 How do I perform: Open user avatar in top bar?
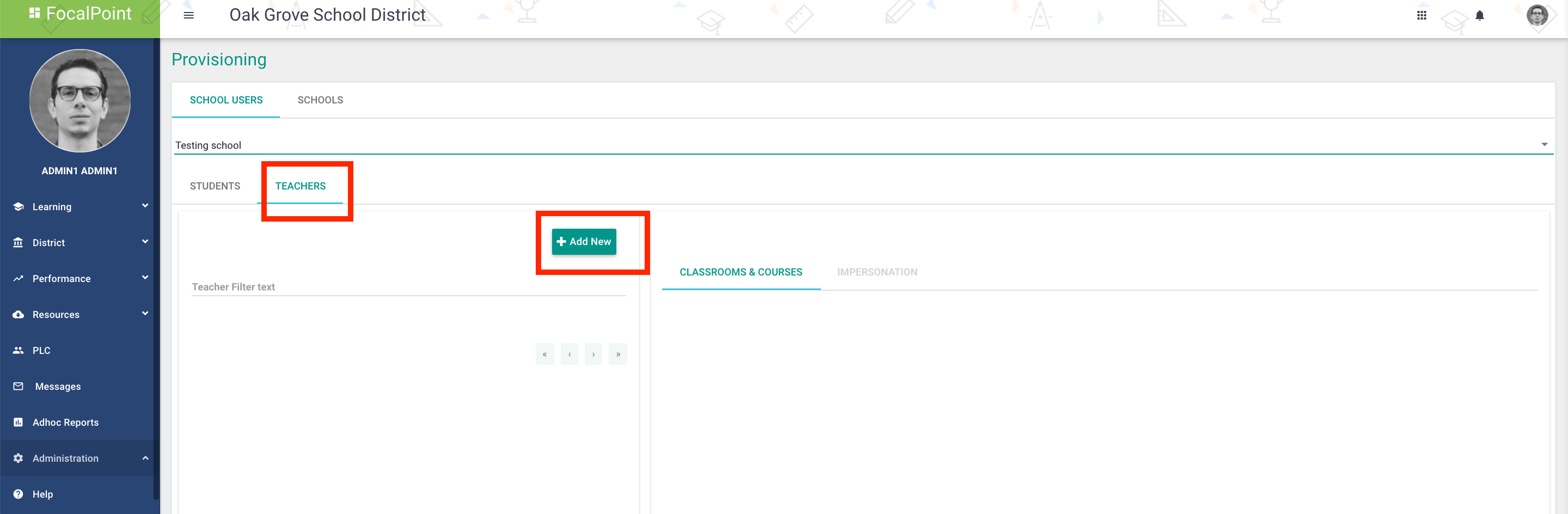tap(1537, 15)
